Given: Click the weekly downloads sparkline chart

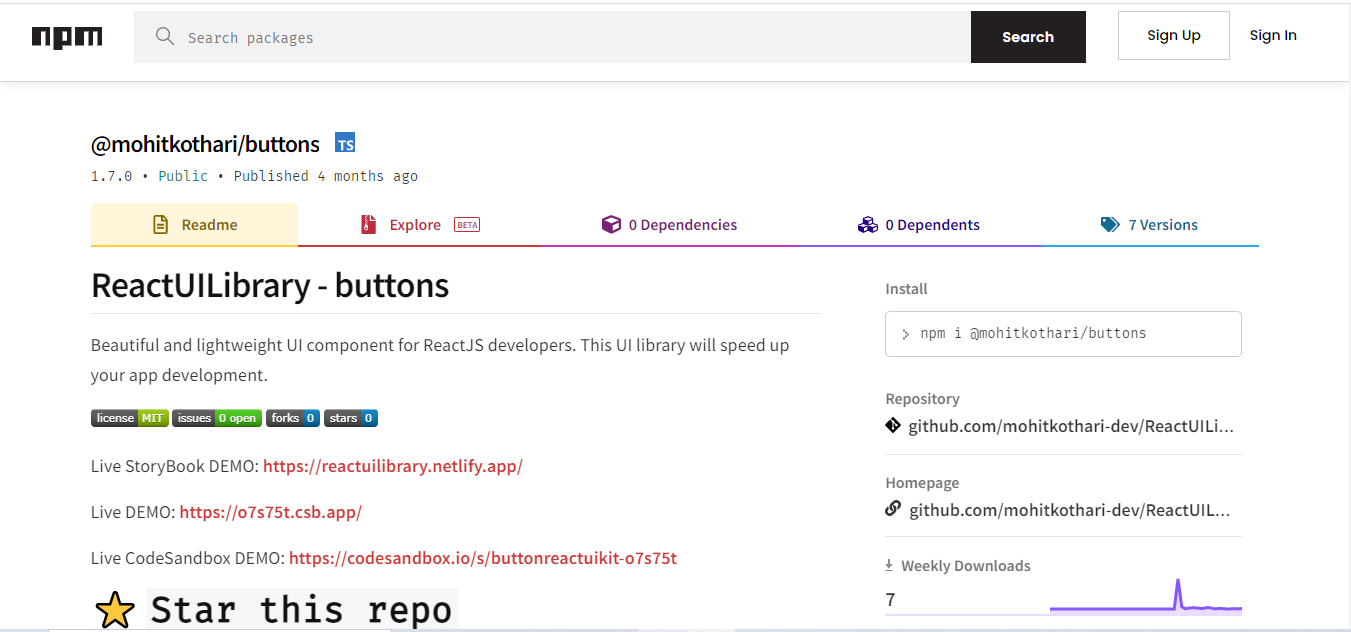Looking at the screenshot, I should tap(1146, 596).
